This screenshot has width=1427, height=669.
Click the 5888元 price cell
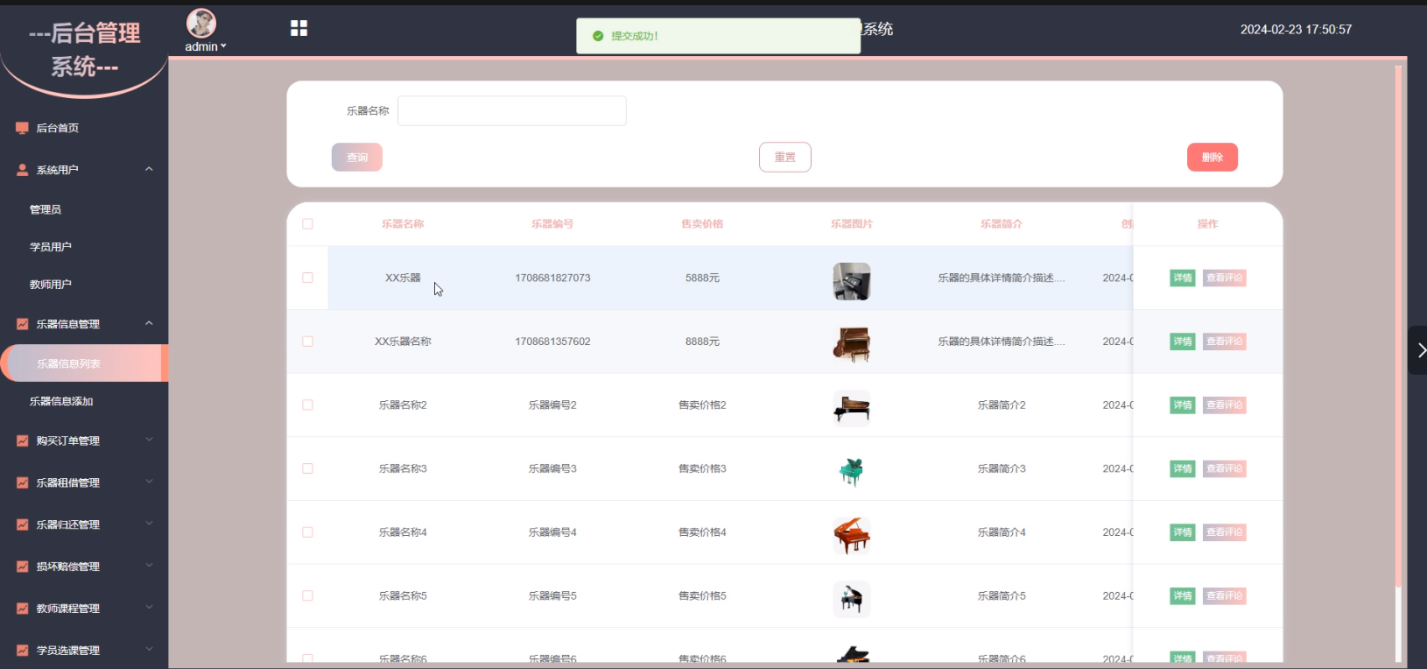pyautogui.click(x=702, y=278)
